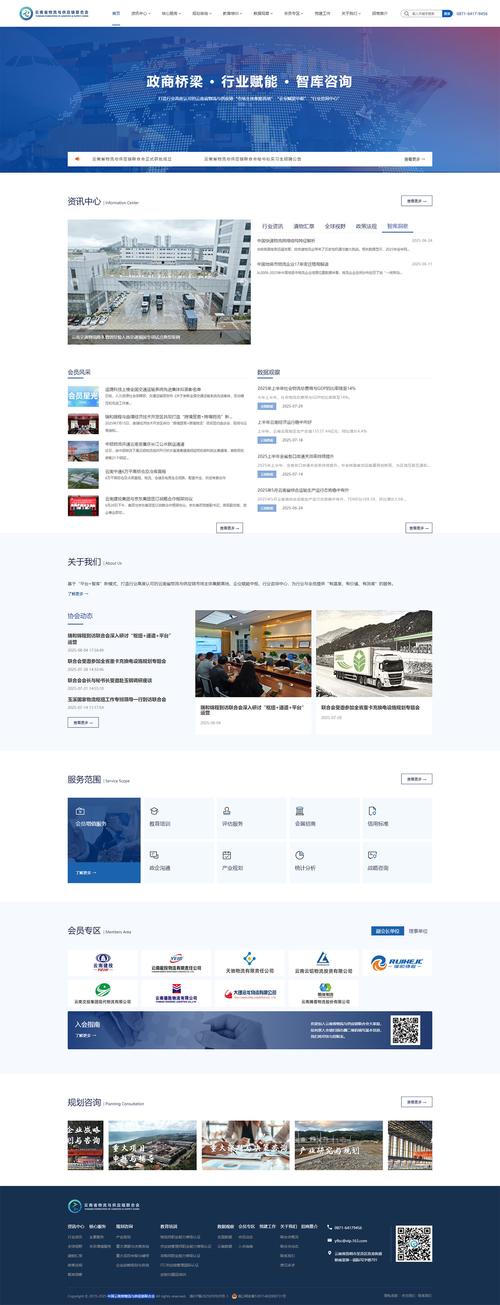Open the RUIHE member company logo

tap(396, 962)
